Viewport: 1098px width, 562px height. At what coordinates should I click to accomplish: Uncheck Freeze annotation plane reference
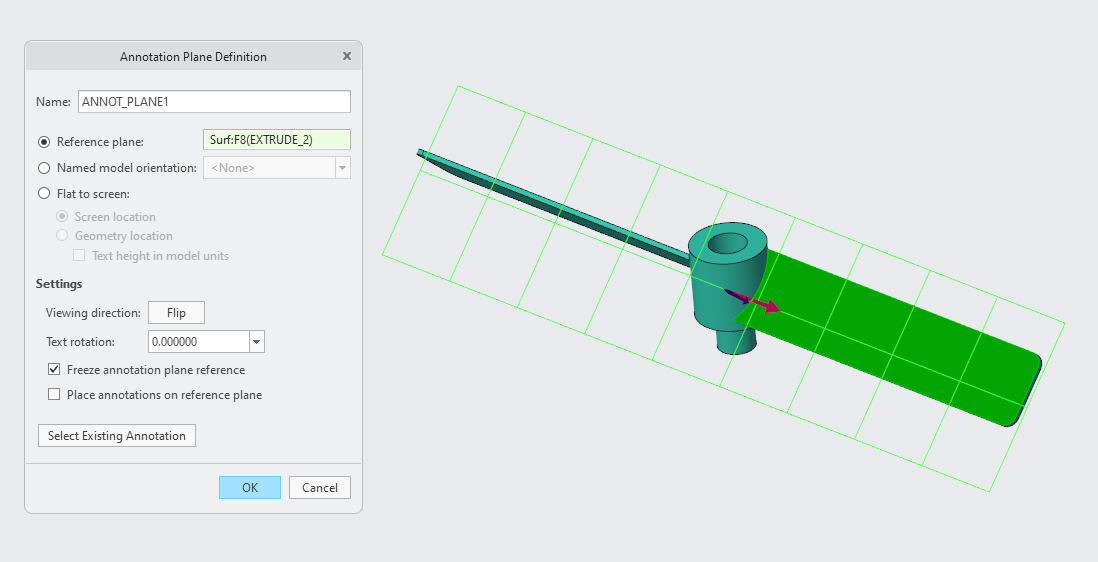pos(54,370)
